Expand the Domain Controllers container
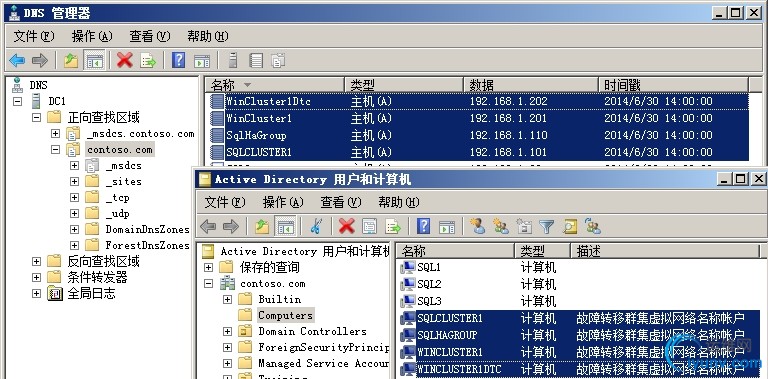The height and width of the screenshot is (379, 768). tap(227, 332)
